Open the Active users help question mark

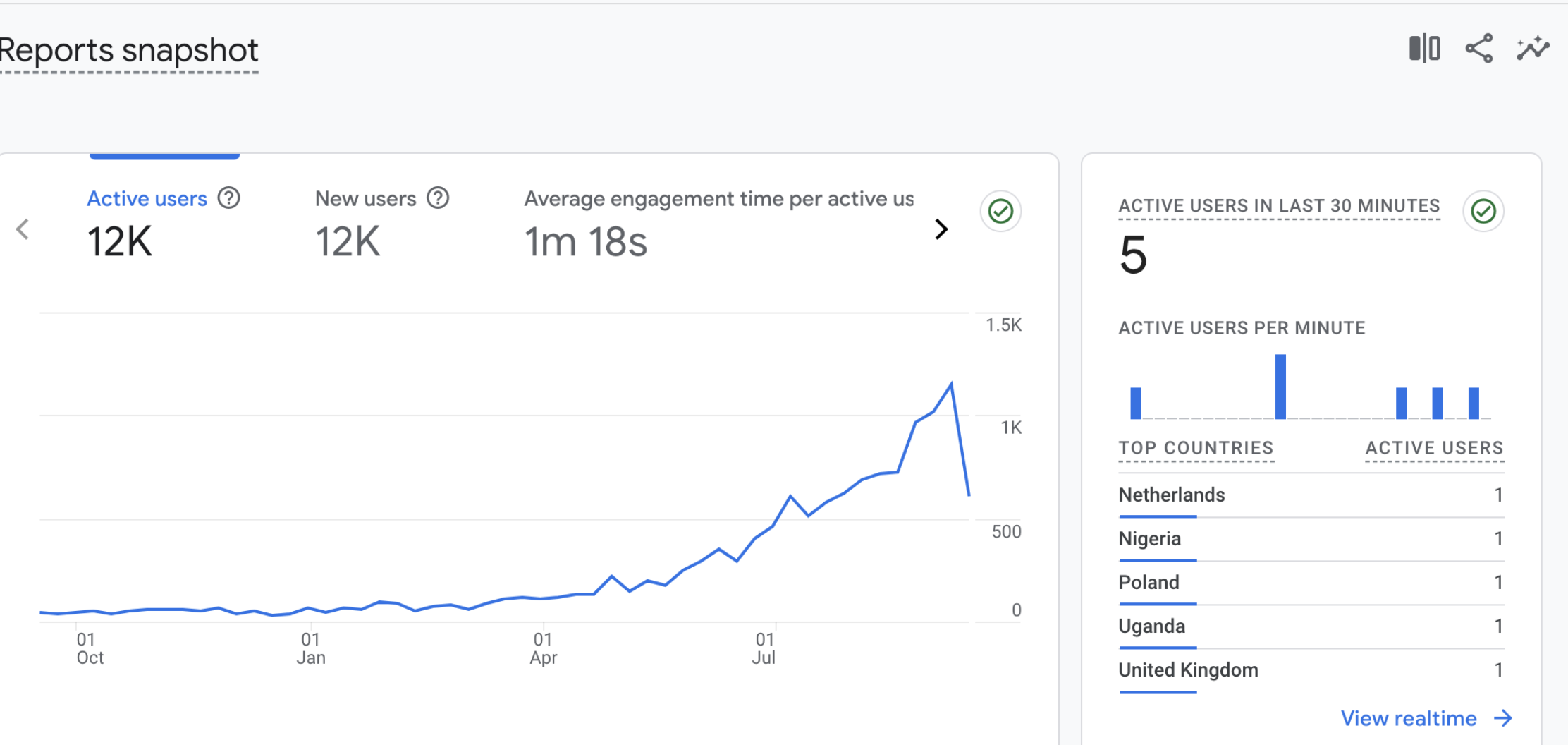point(228,198)
